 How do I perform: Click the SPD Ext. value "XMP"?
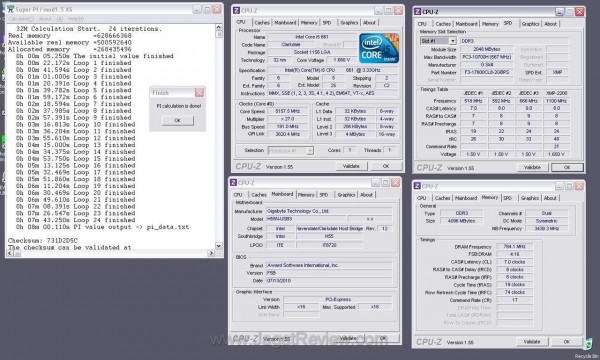point(557,72)
